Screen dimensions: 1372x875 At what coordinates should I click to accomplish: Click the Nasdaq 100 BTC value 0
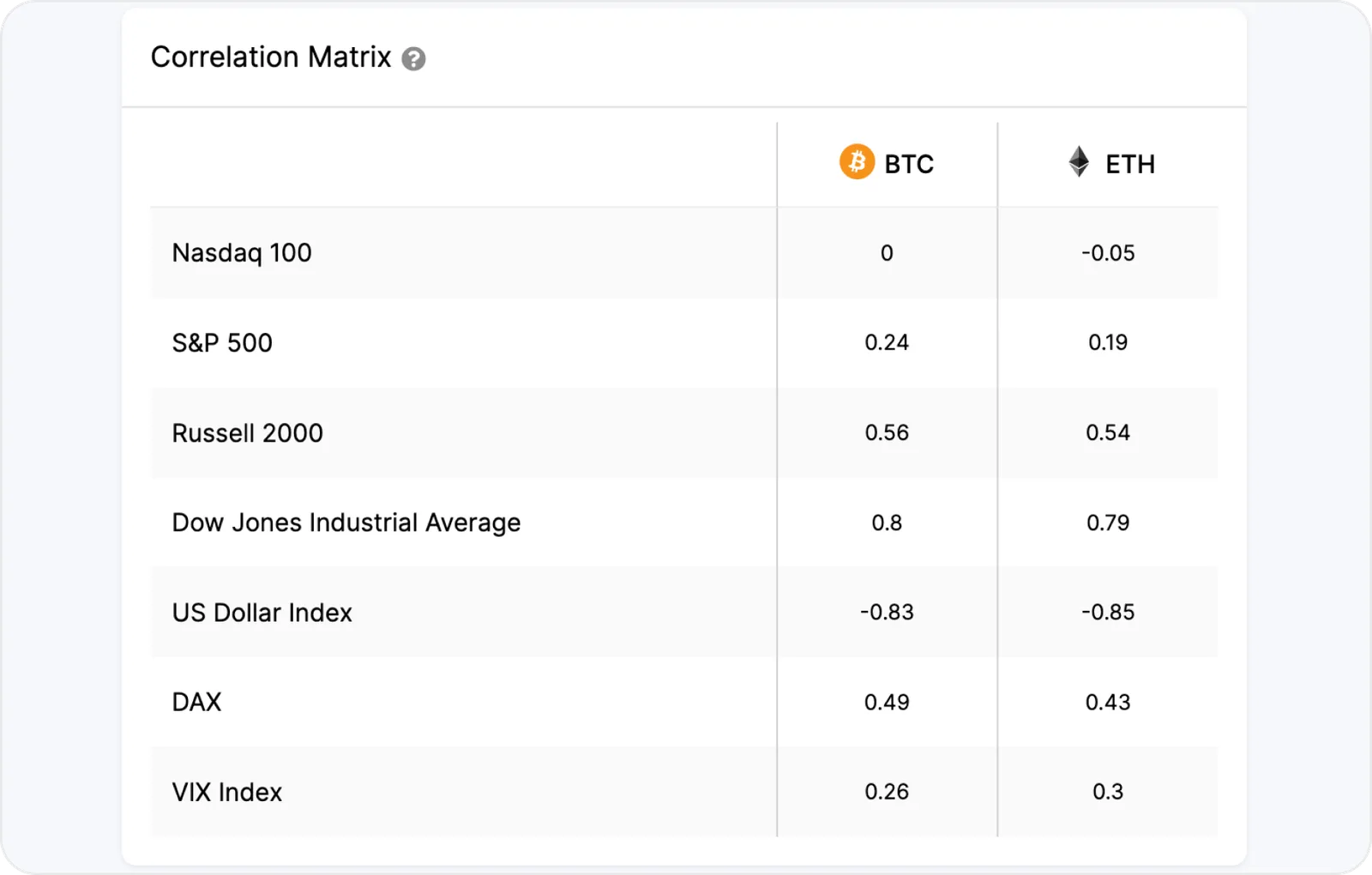point(887,253)
